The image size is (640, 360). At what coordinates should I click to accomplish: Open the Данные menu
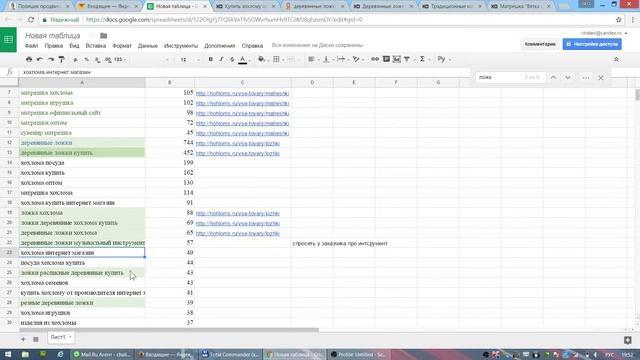click(x=148, y=46)
